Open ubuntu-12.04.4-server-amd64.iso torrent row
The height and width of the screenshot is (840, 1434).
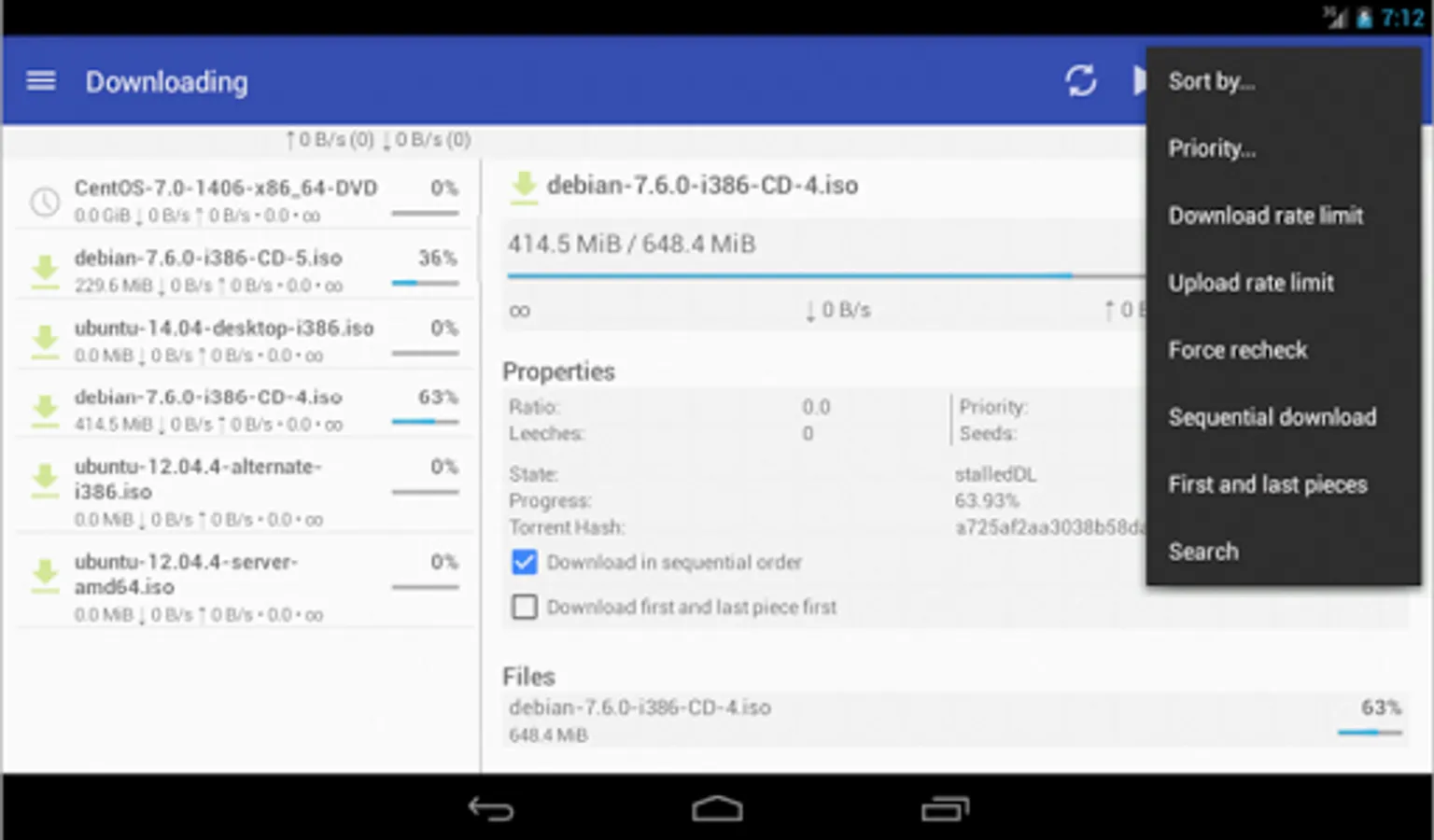tap(245, 586)
